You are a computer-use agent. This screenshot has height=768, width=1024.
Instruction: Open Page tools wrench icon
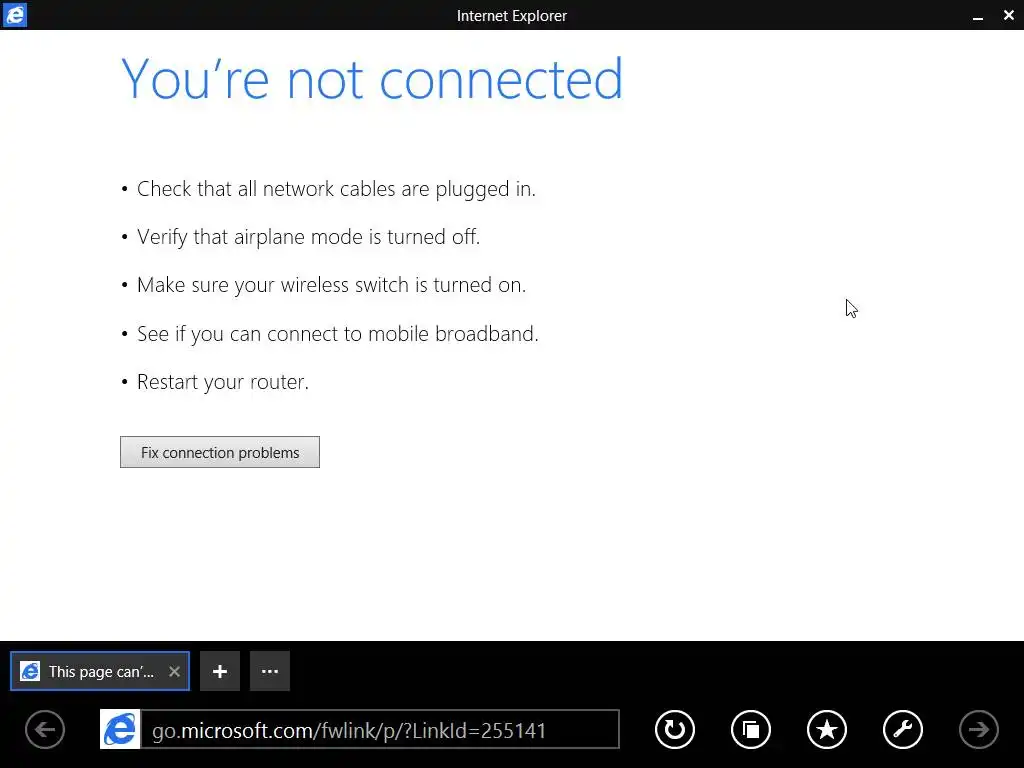click(903, 729)
